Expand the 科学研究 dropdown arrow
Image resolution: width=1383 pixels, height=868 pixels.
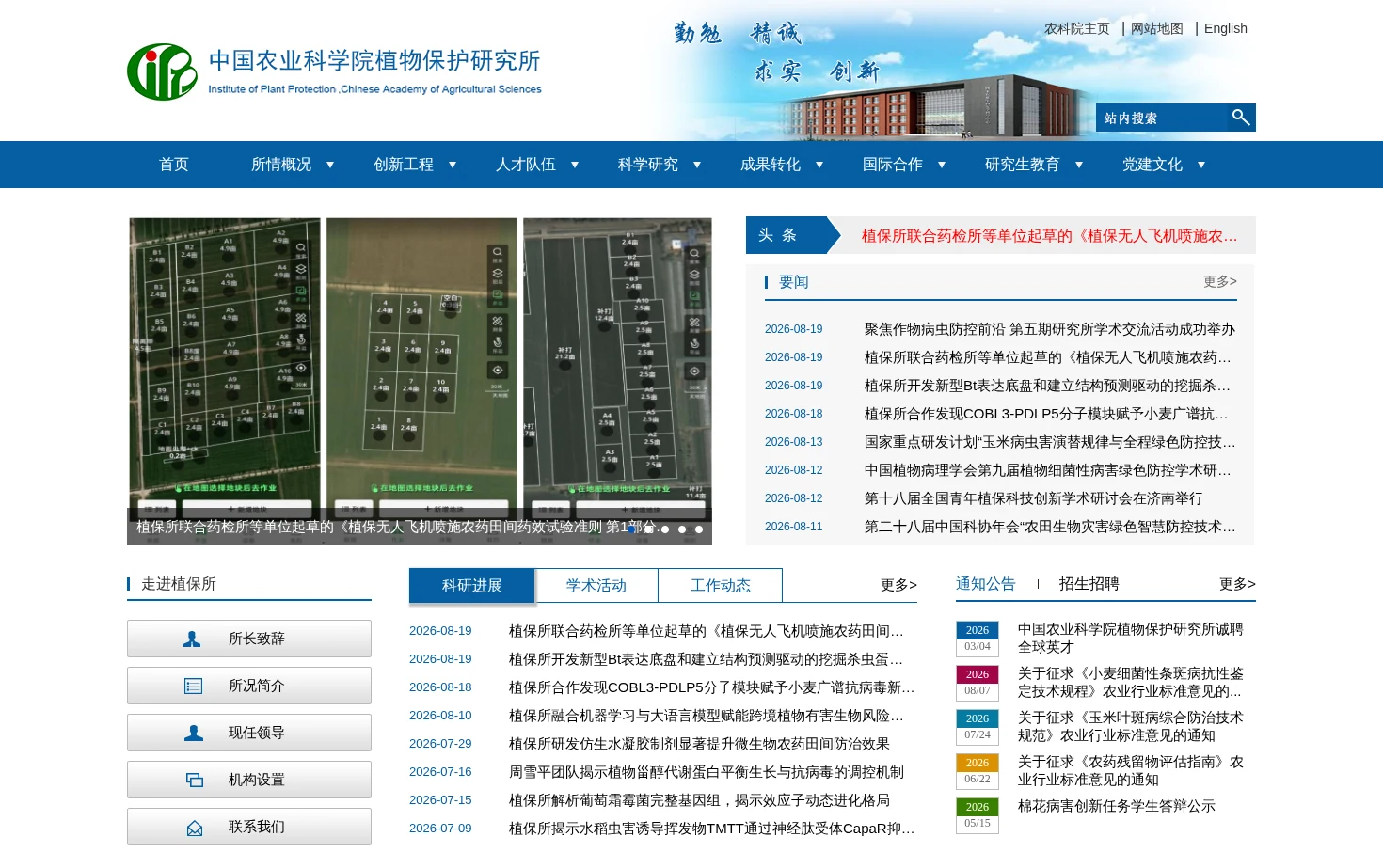click(697, 165)
